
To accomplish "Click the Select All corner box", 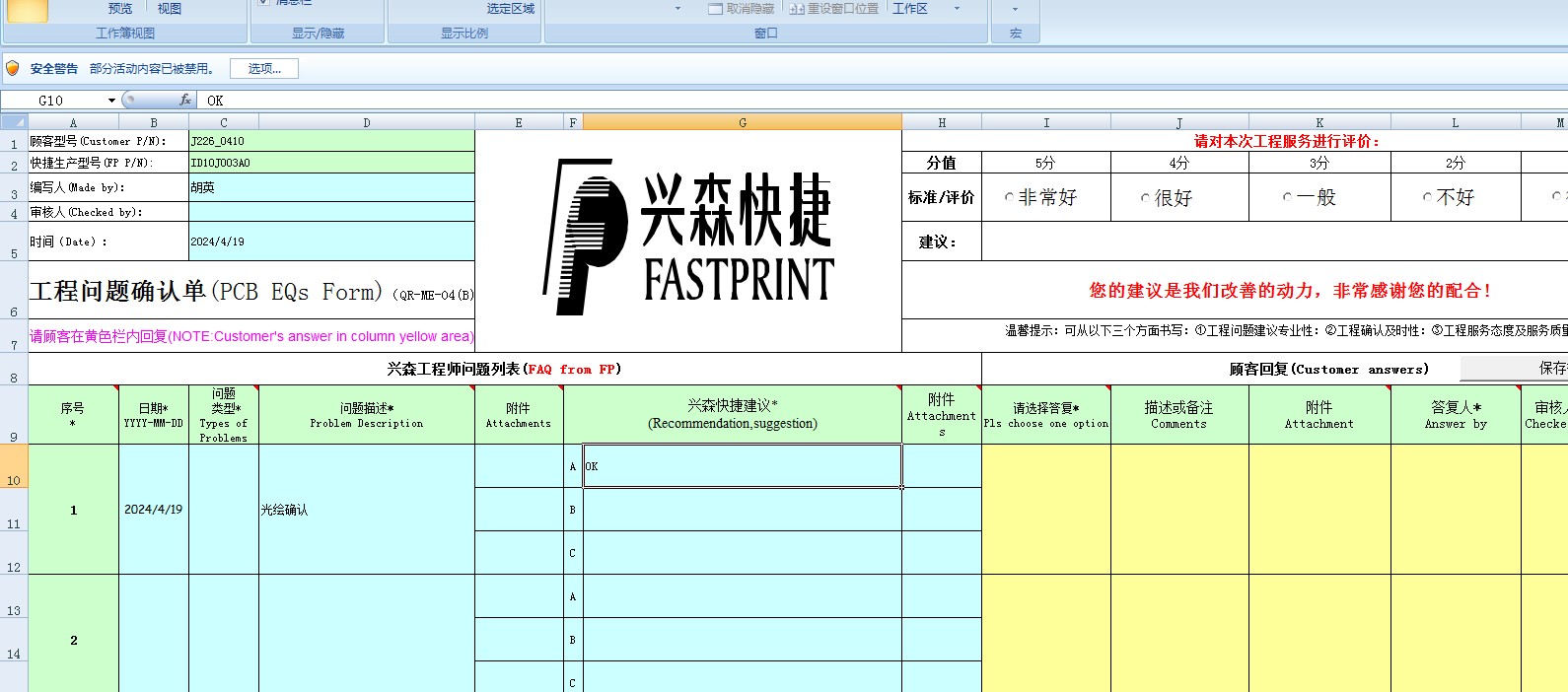I will 14,122.
